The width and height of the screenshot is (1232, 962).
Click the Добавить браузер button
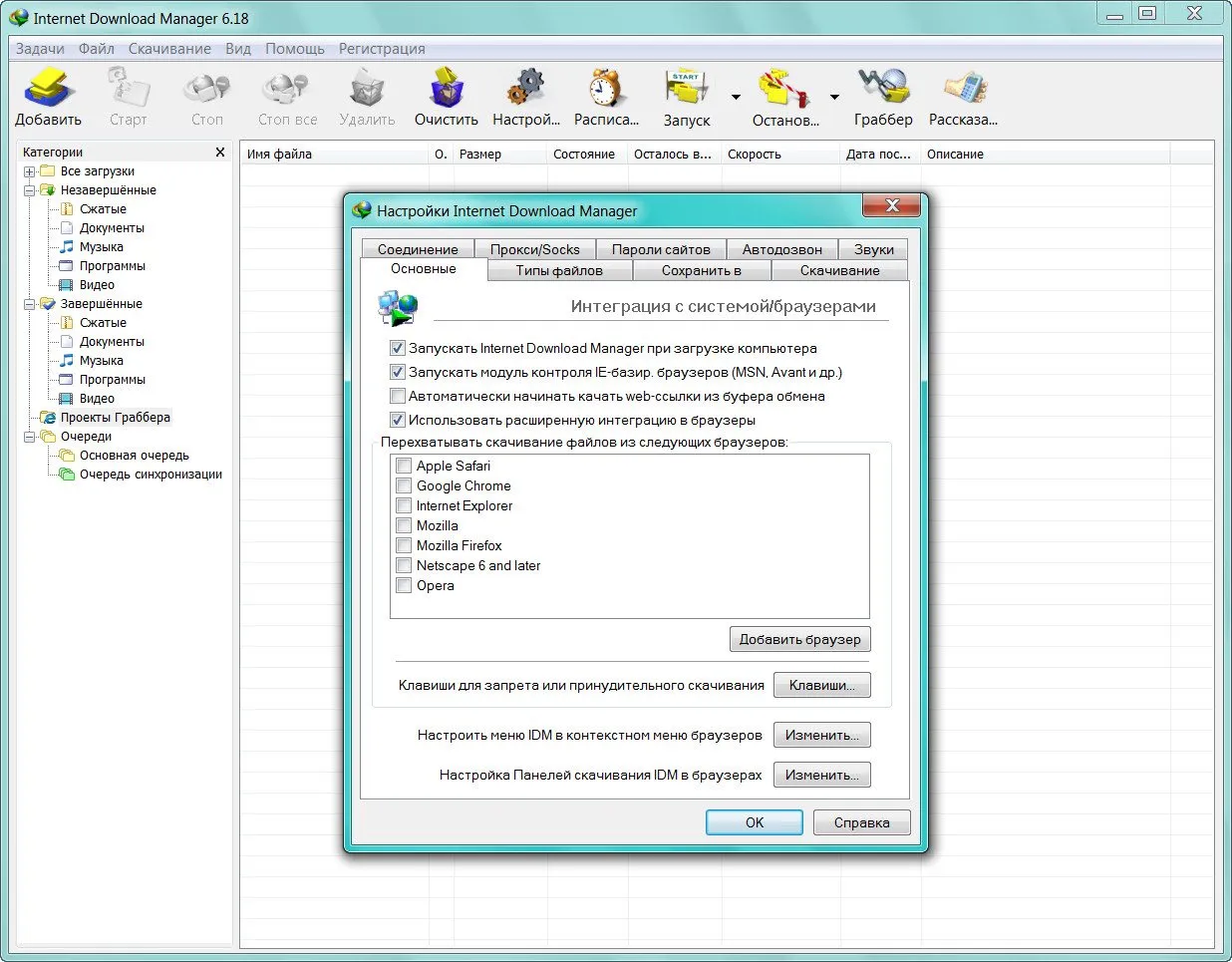pyautogui.click(x=800, y=639)
